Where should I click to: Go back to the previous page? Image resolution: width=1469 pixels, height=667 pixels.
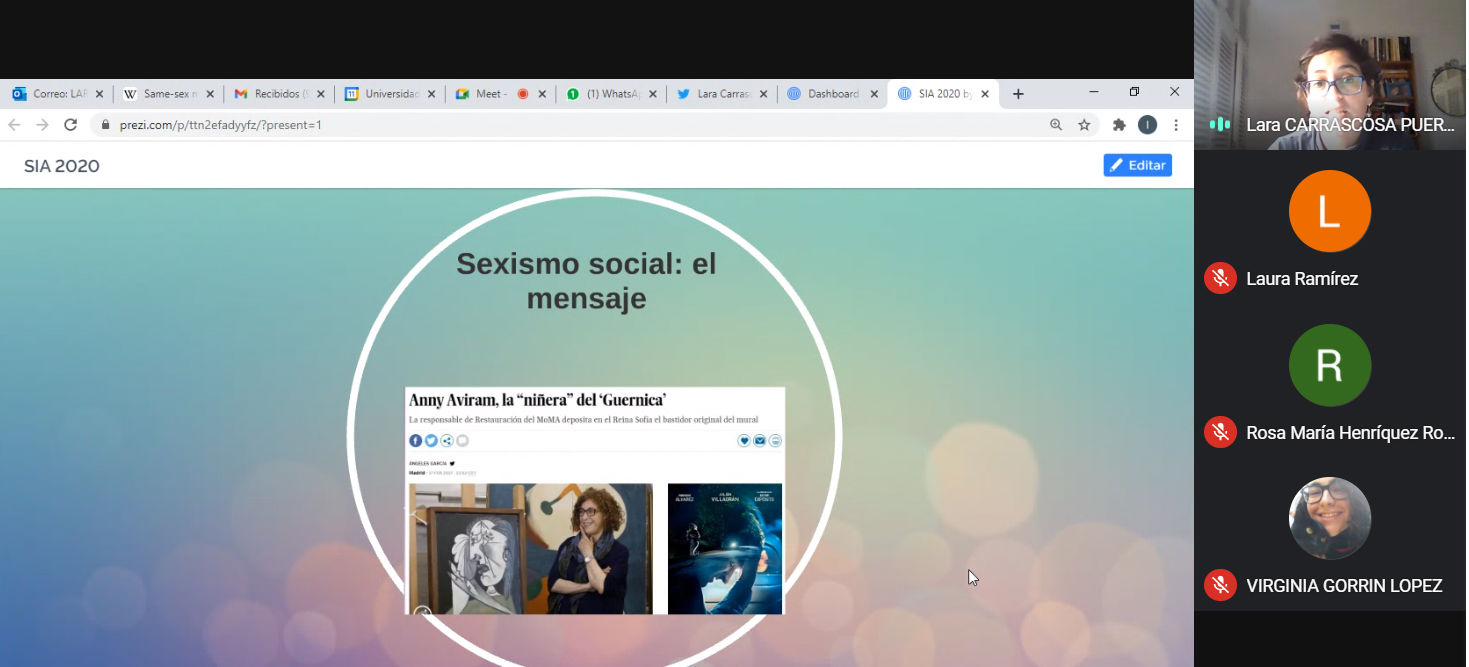[x=14, y=125]
